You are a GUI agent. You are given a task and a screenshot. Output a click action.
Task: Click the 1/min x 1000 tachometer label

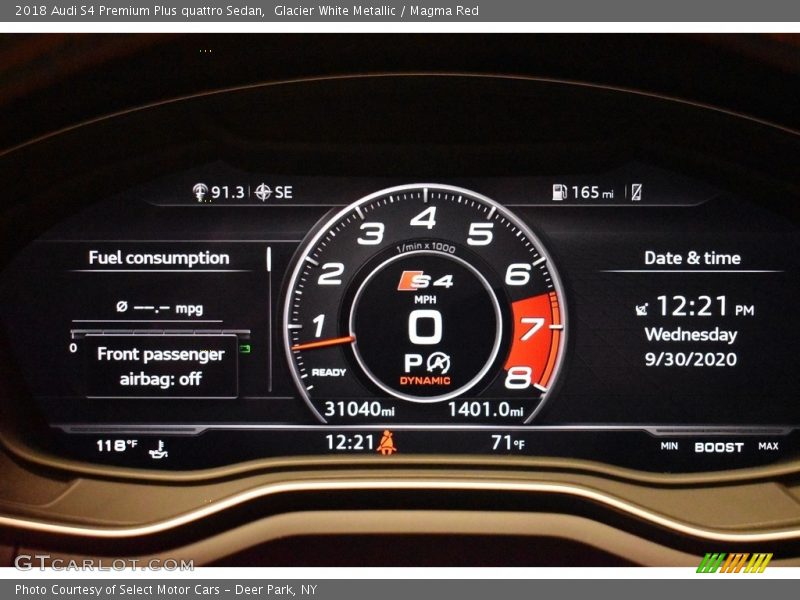pyautogui.click(x=426, y=247)
